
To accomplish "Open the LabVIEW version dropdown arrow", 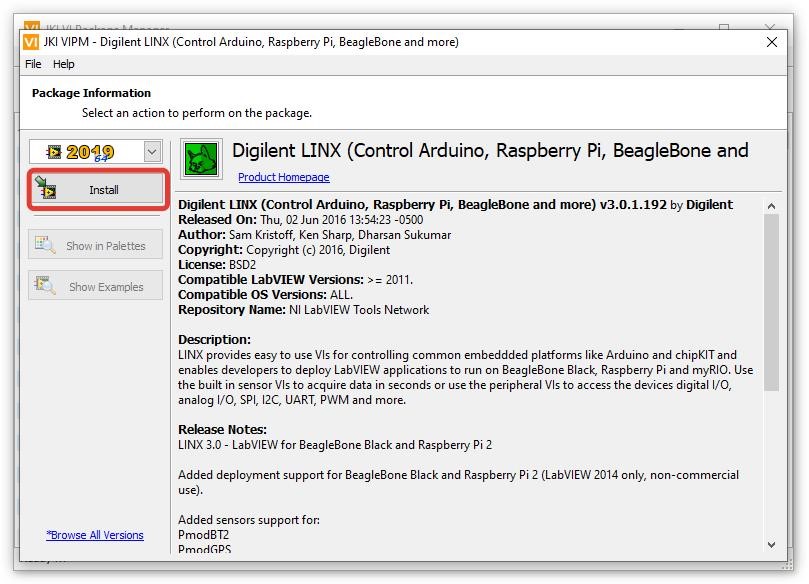I will (152, 152).
